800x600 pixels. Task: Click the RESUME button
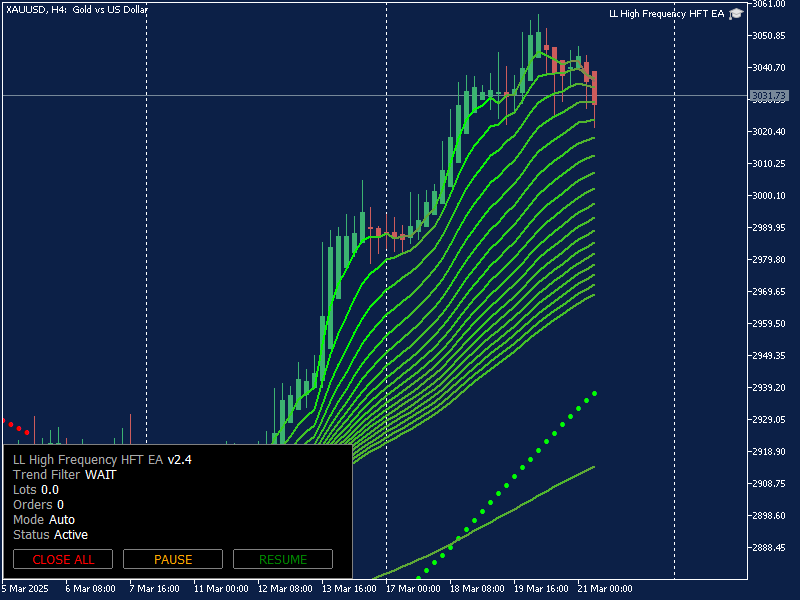pyautogui.click(x=283, y=559)
